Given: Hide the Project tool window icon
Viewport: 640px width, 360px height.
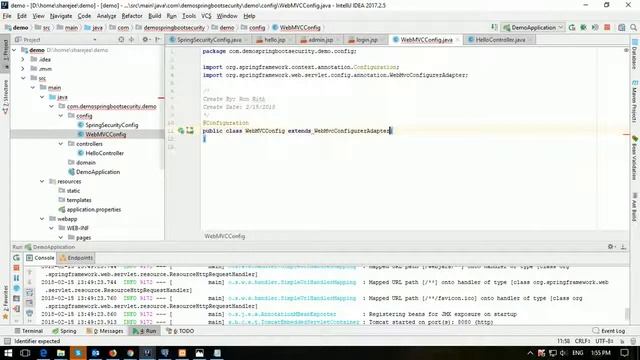Looking at the screenshot, I should (x=158, y=40).
